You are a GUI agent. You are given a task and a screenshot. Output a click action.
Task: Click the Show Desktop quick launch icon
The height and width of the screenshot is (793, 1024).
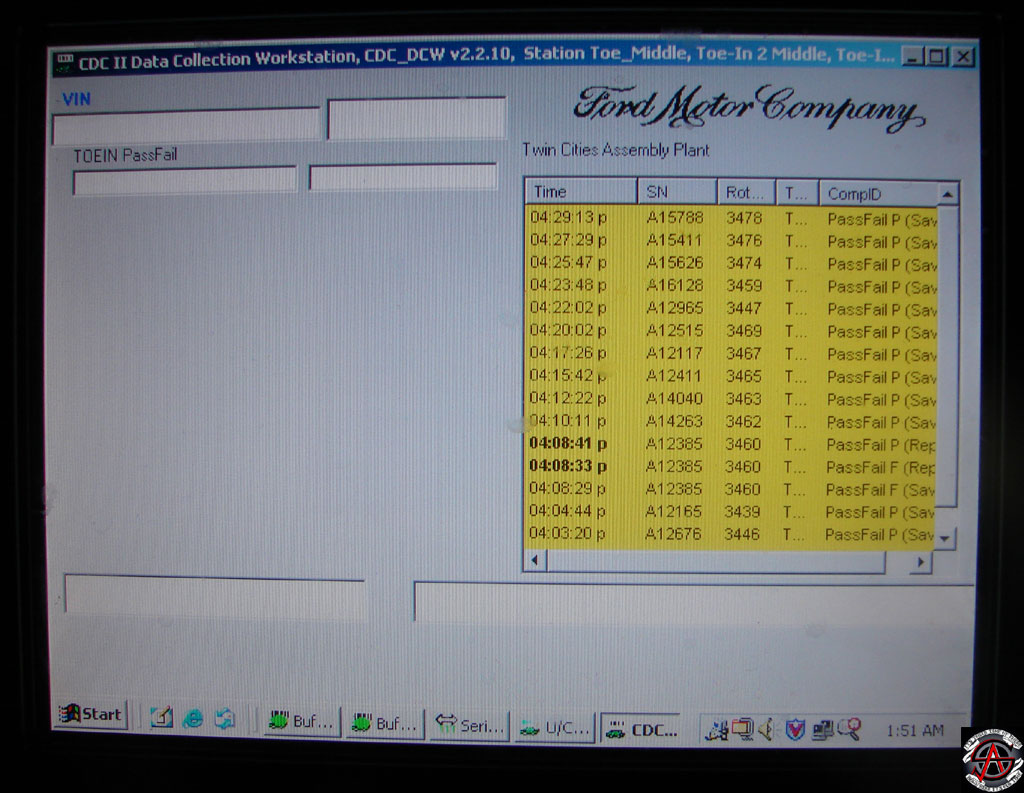[161, 718]
